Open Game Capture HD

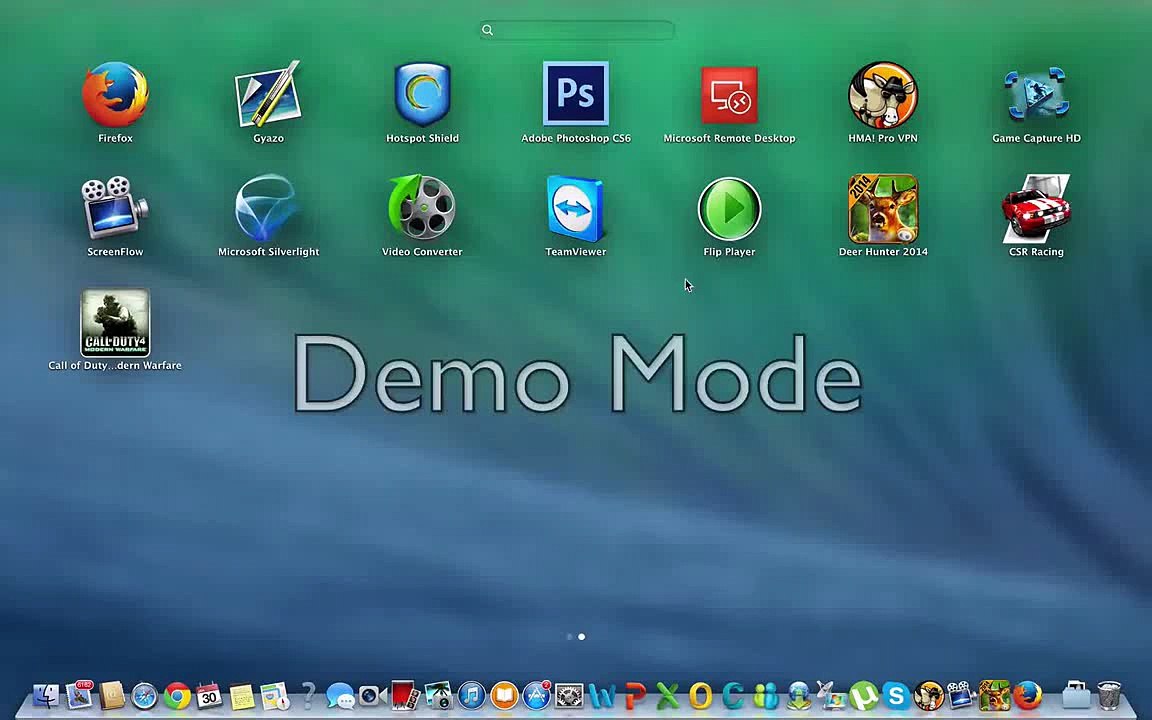coord(1036,95)
